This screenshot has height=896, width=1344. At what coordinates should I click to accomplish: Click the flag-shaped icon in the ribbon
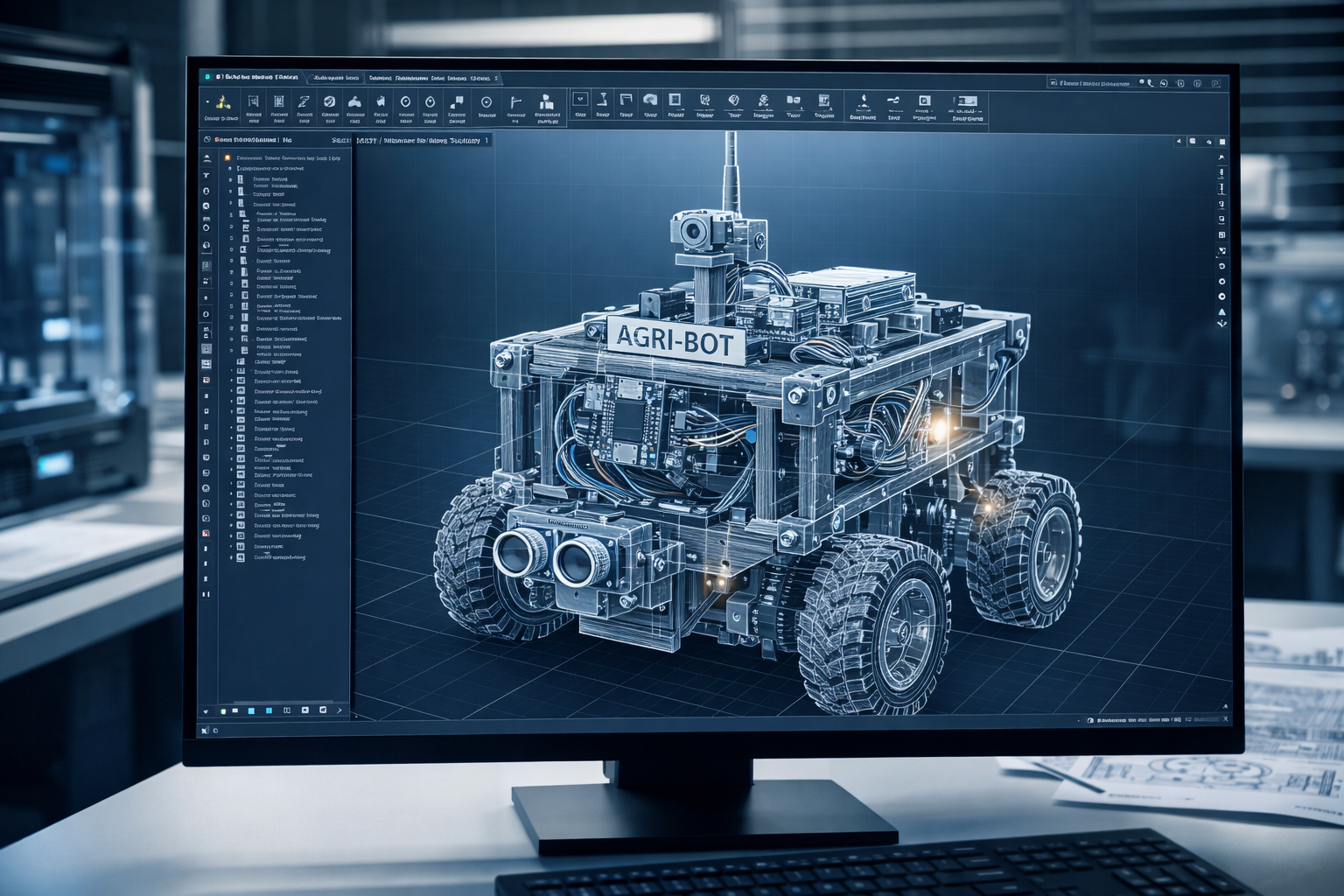tap(515, 102)
